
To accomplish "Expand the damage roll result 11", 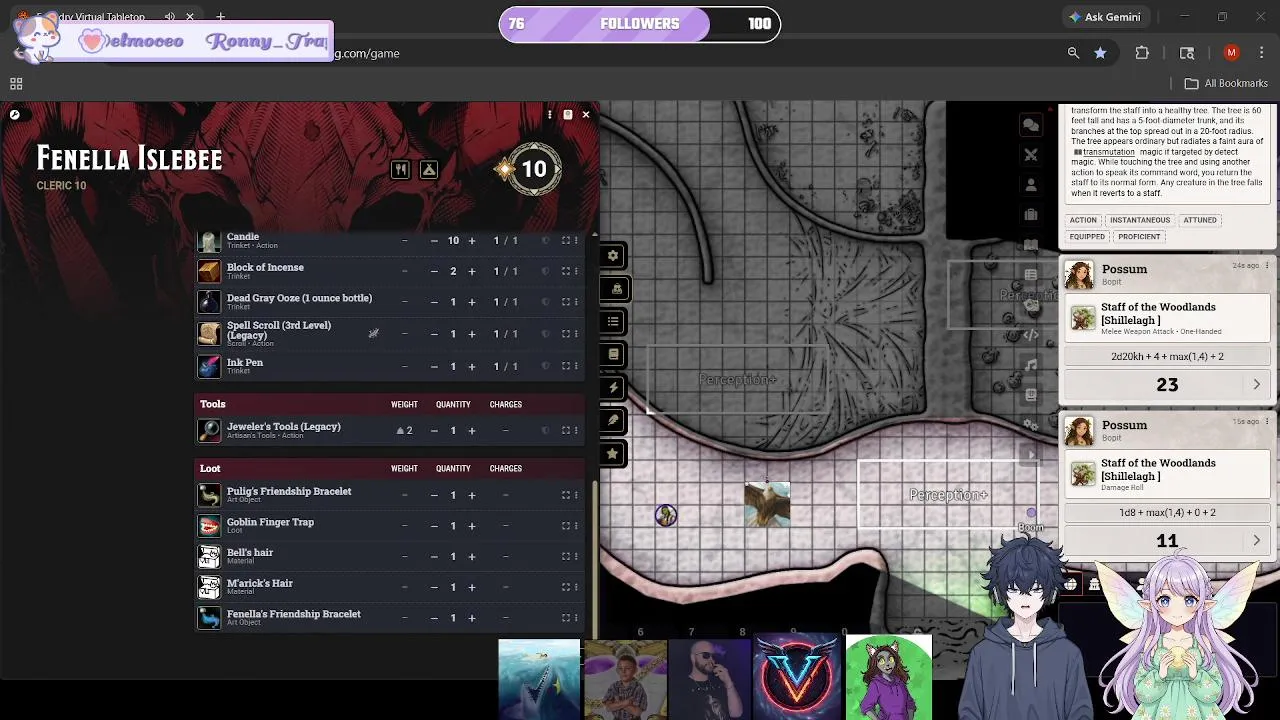I will point(1256,541).
